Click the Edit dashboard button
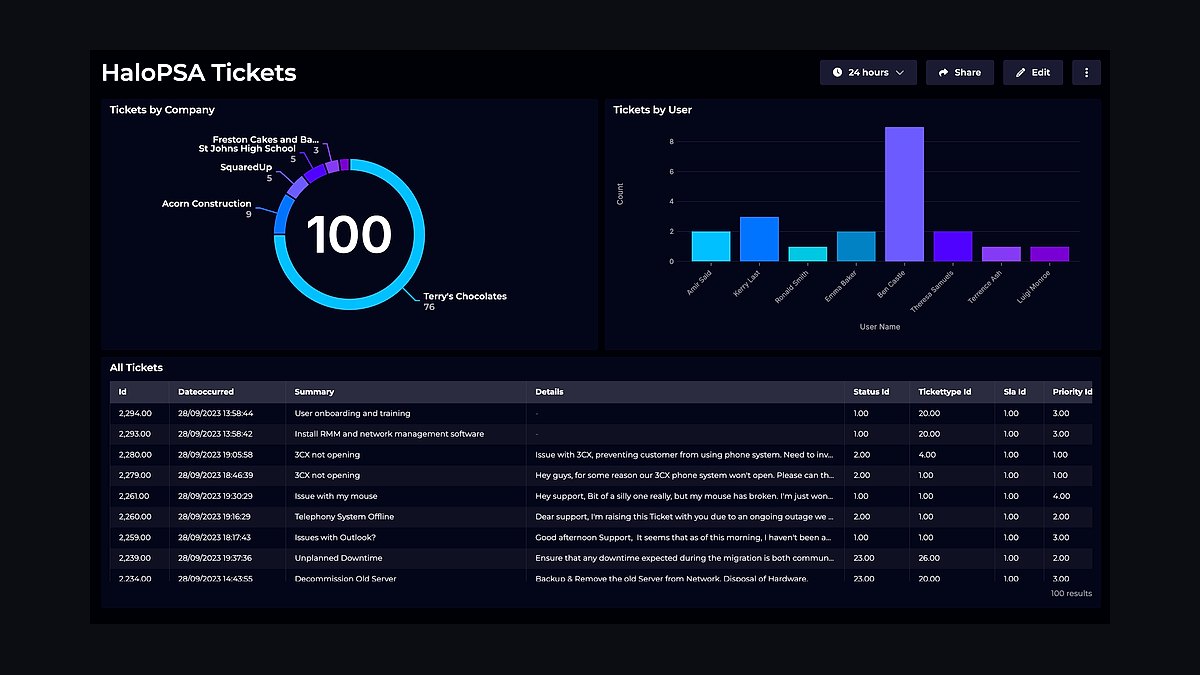The height and width of the screenshot is (675, 1200). pyautogui.click(x=1033, y=72)
